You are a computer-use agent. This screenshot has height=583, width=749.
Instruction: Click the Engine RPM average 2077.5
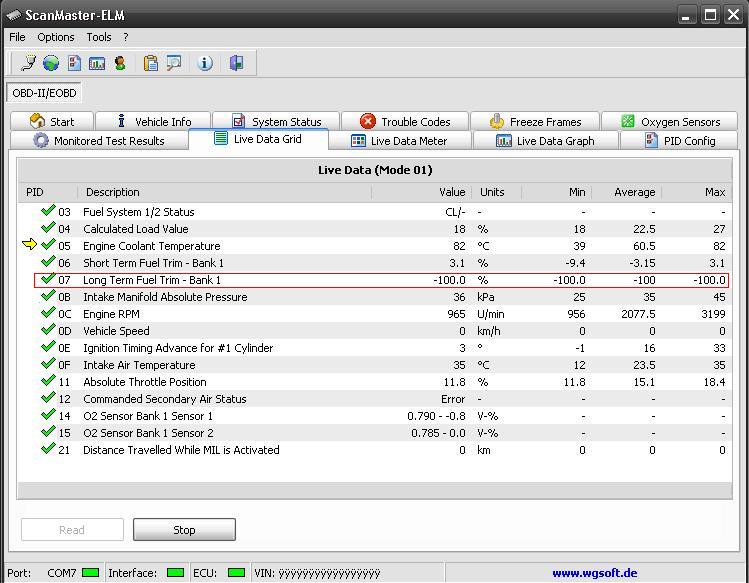pyautogui.click(x=638, y=314)
